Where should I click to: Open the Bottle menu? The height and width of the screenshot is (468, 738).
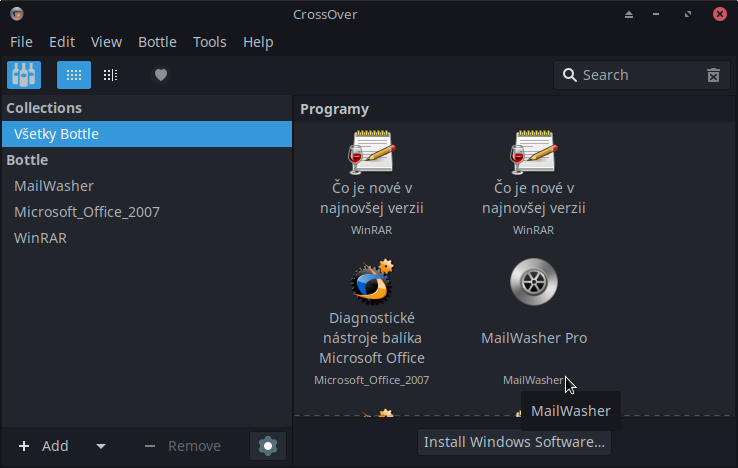tap(157, 42)
